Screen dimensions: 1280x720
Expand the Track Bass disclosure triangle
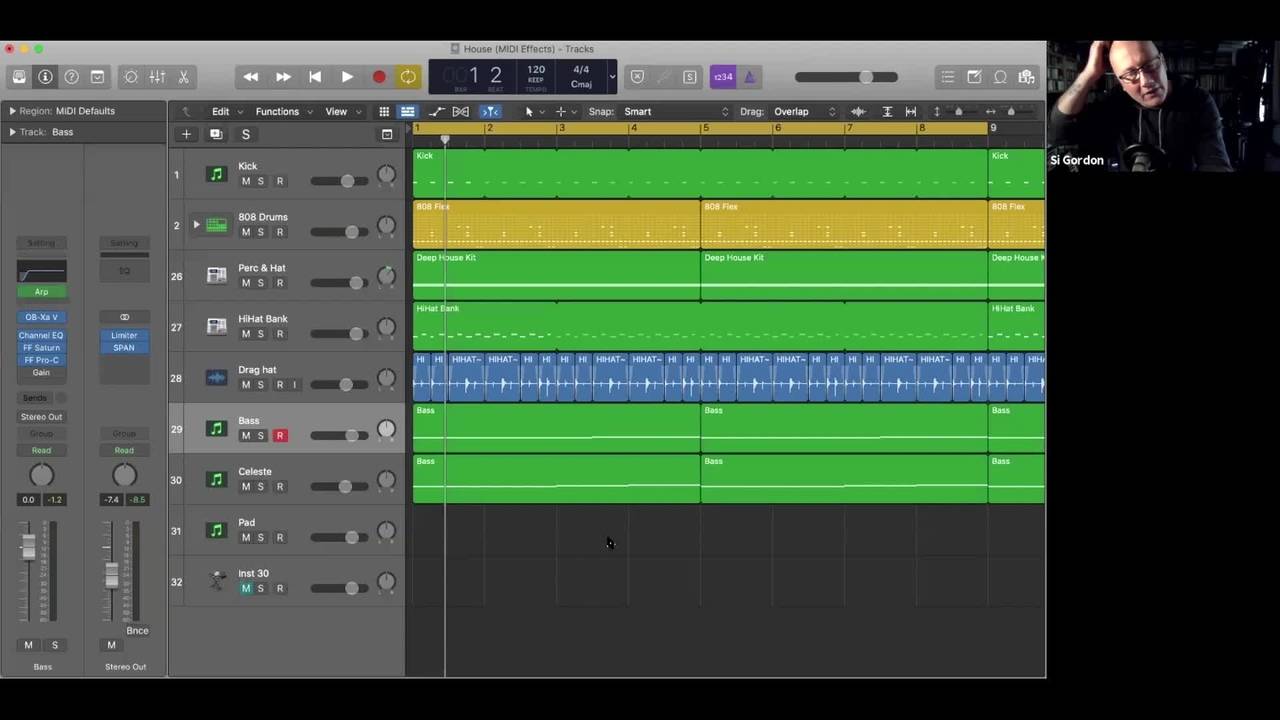point(12,132)
